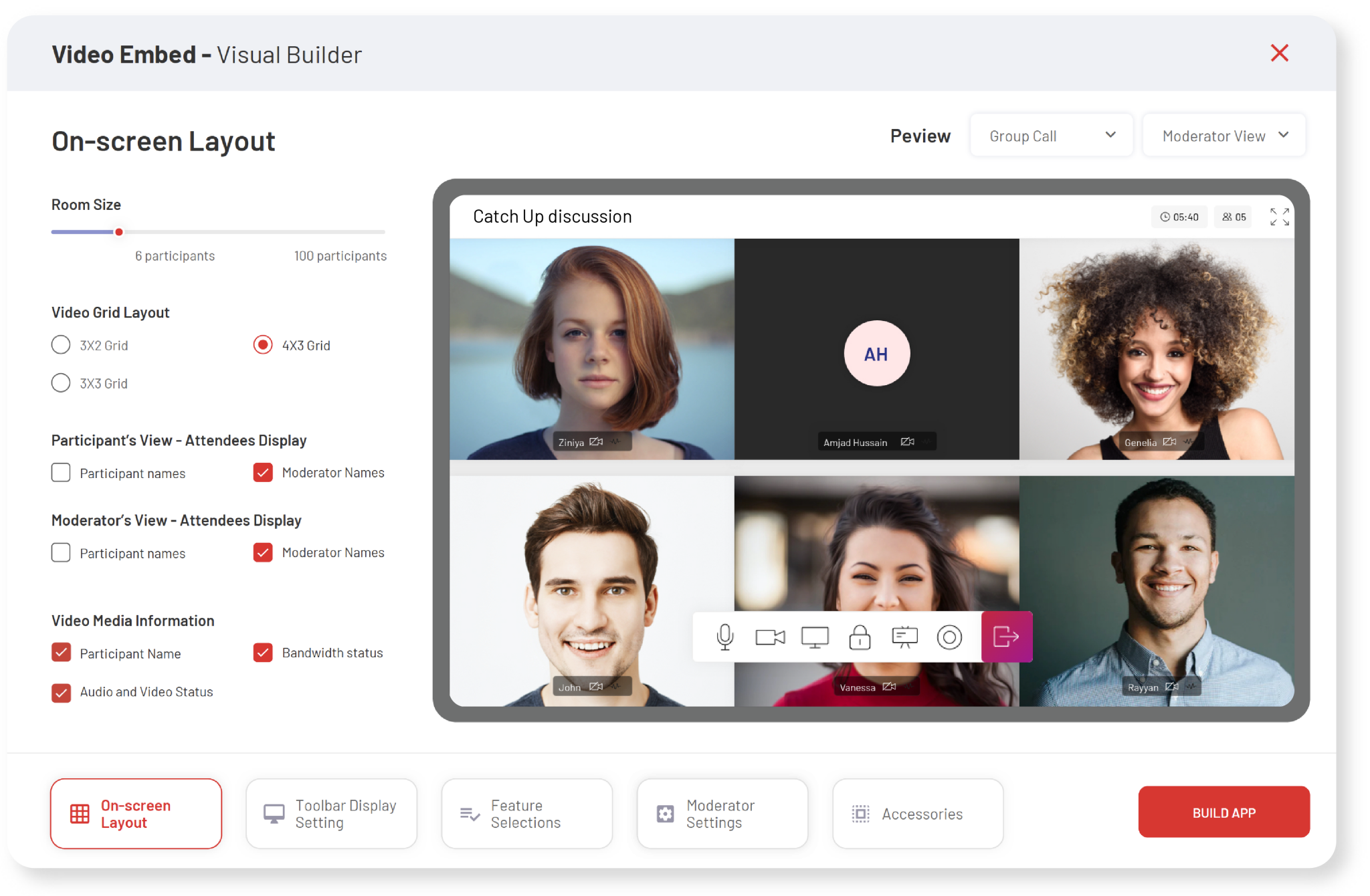Select the 3X2 Grid layout
This screenshot has width=1370, height=896.
click(x=60, y=344)
